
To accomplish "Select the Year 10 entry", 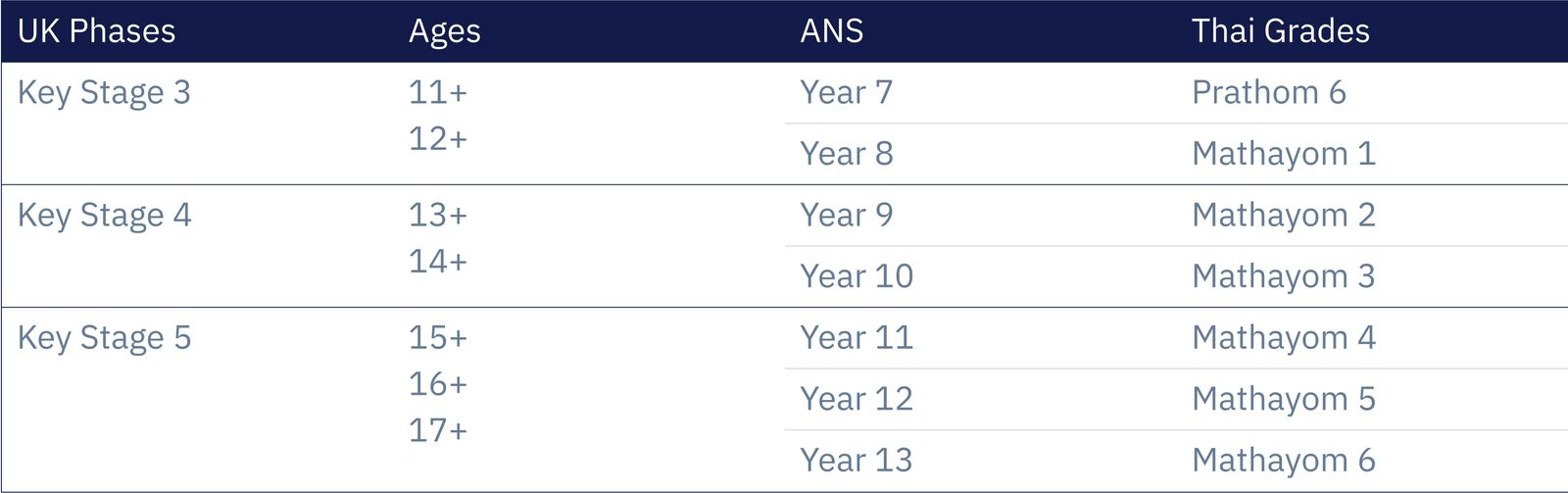I will 856,276.
